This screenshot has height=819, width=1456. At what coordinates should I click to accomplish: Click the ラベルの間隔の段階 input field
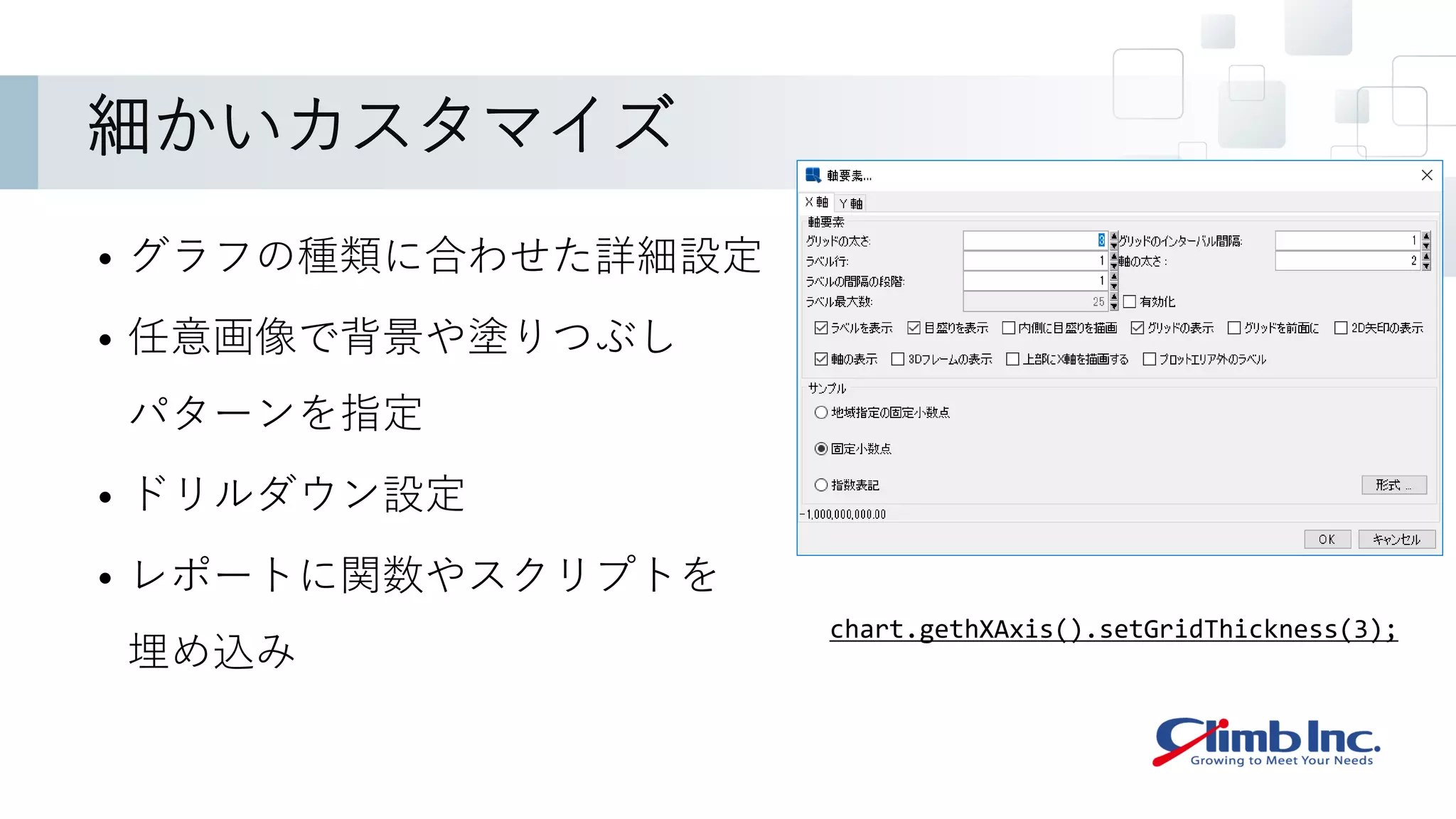pyautogui.click(x=1035, y=281)
